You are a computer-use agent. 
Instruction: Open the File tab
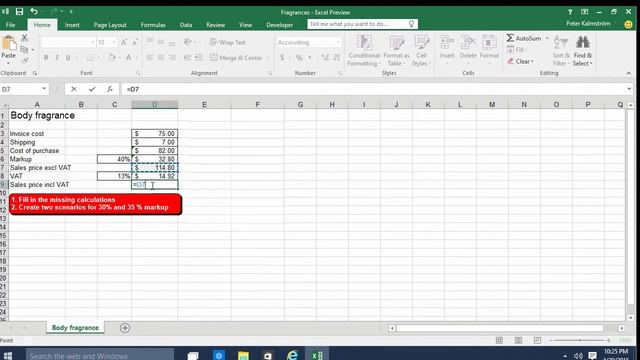coord(10,25)
